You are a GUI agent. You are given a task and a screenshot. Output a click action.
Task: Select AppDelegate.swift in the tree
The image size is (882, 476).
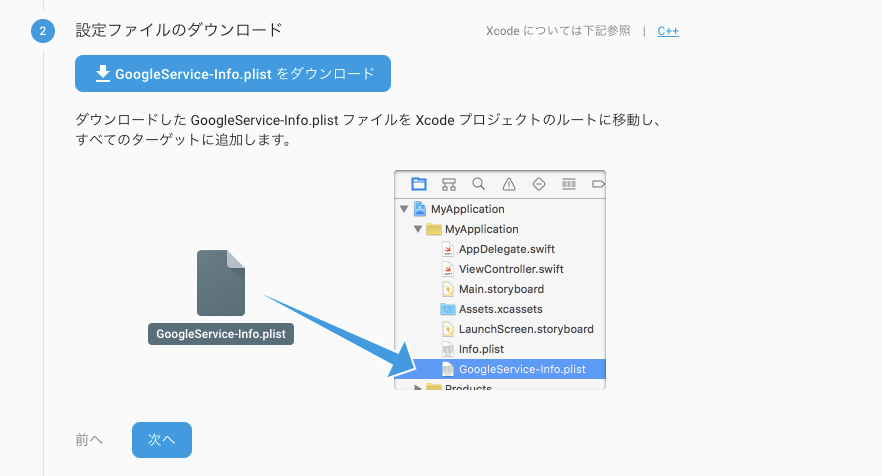[x=507, y=249]
